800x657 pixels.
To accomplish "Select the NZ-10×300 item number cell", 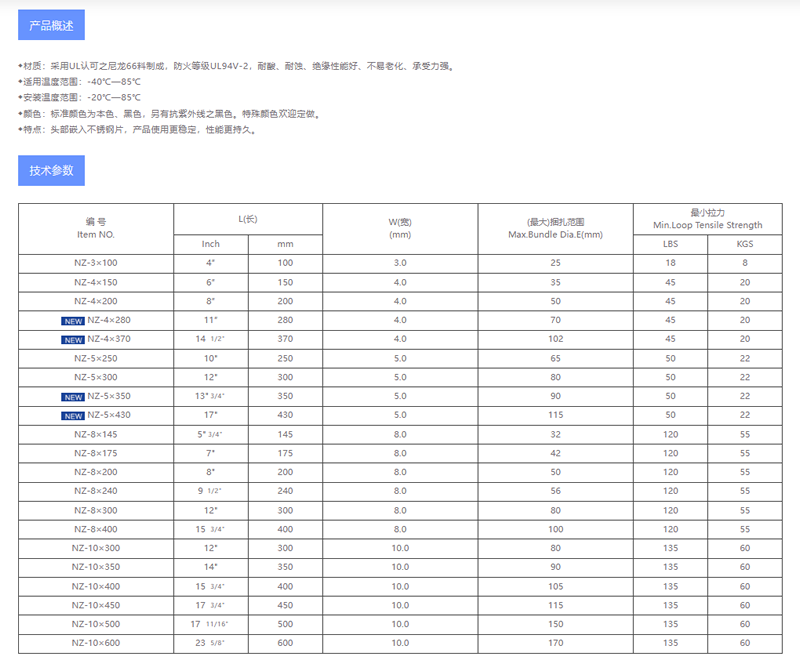I will click(96, 548).
